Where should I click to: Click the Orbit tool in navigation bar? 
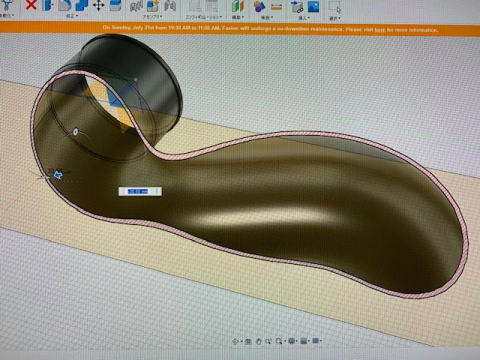click(x=235, y=341)
